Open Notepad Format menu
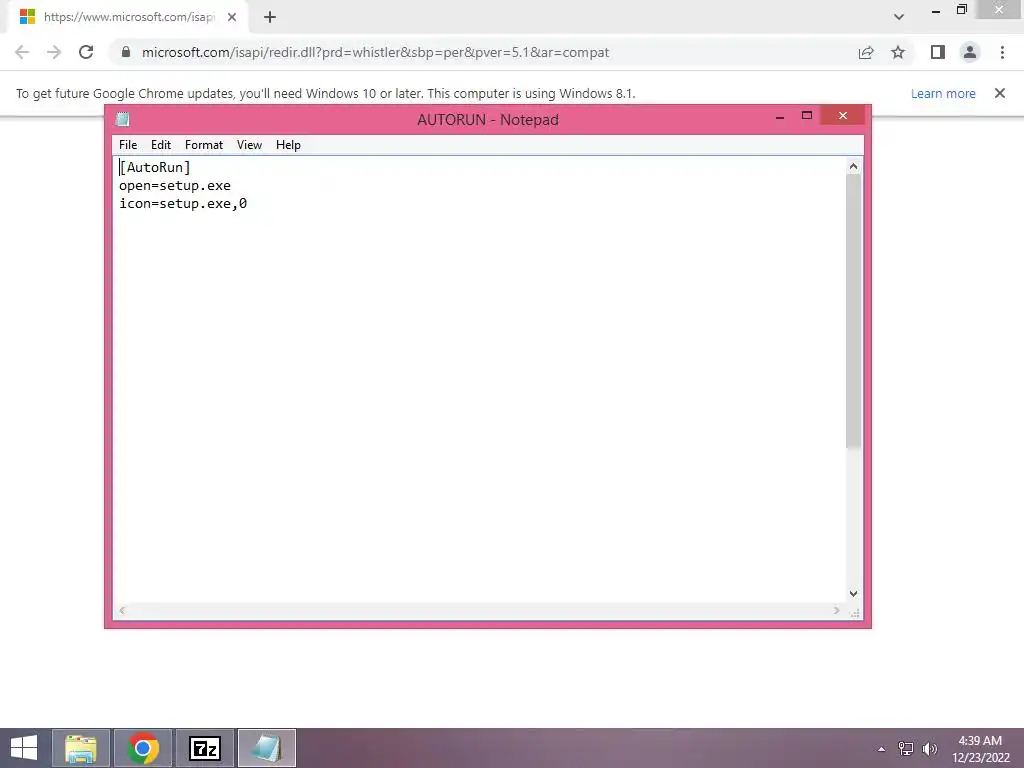Screen dimensions: 1024x768 click(204, 145)
